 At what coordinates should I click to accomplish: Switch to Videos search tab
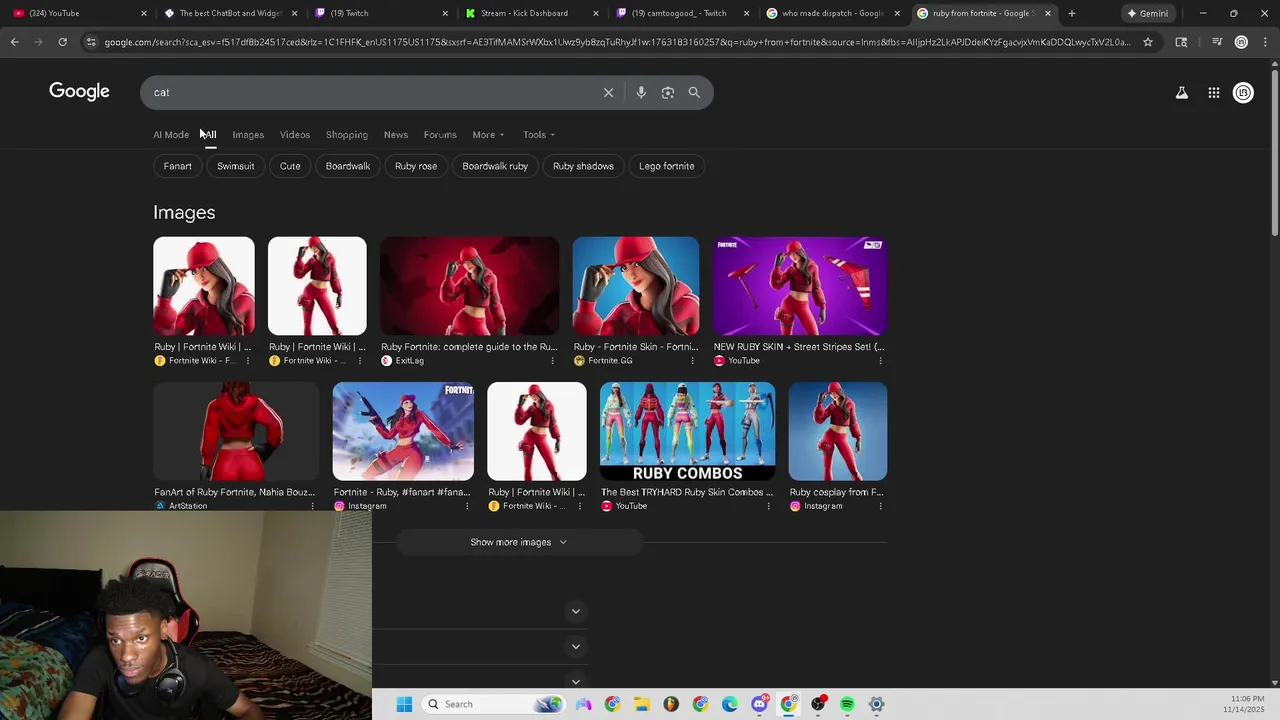tap(295, 135)
